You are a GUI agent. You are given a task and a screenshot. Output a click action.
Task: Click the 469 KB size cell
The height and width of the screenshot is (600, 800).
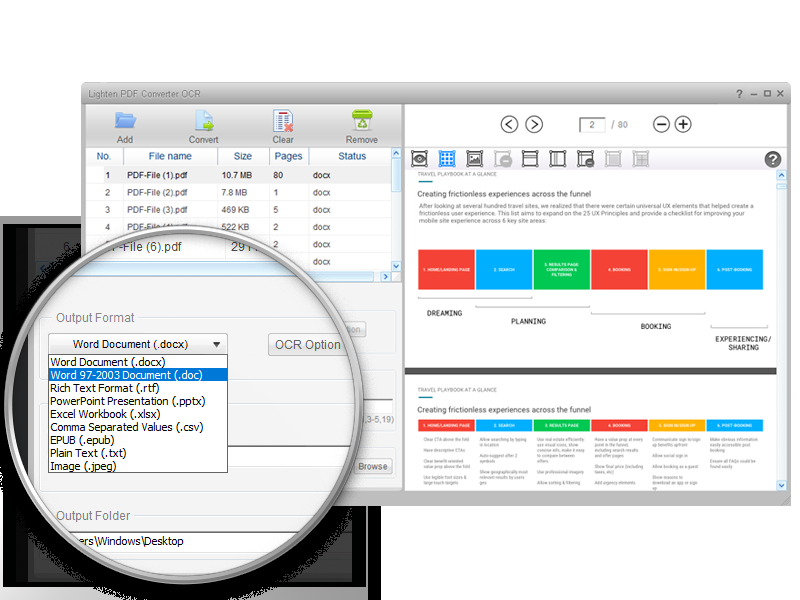(x=235, y=210)
